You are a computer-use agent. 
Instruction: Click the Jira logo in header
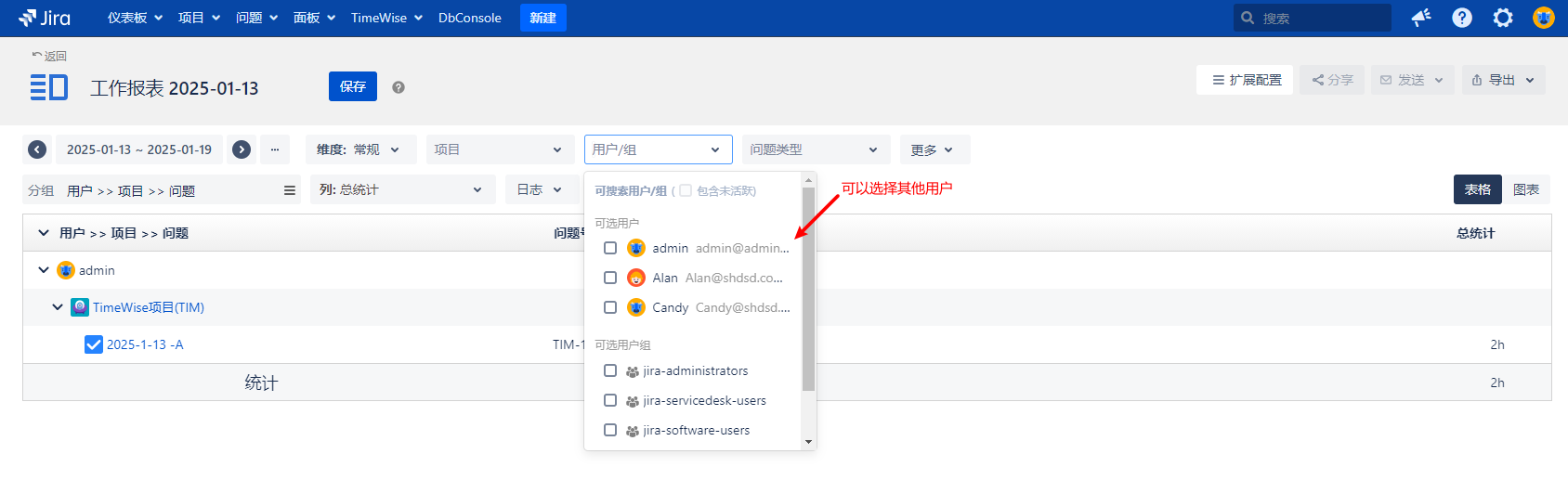(45, 18)
